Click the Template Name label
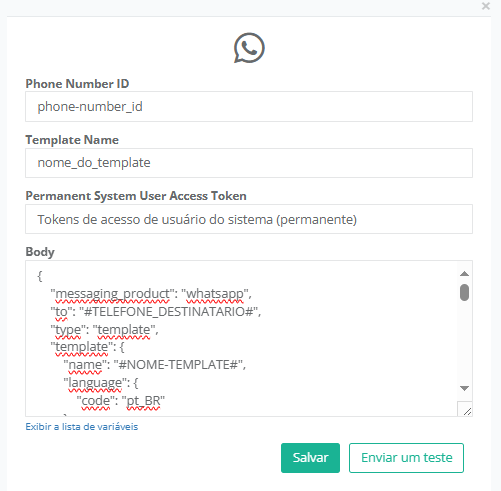 [72, 140]
